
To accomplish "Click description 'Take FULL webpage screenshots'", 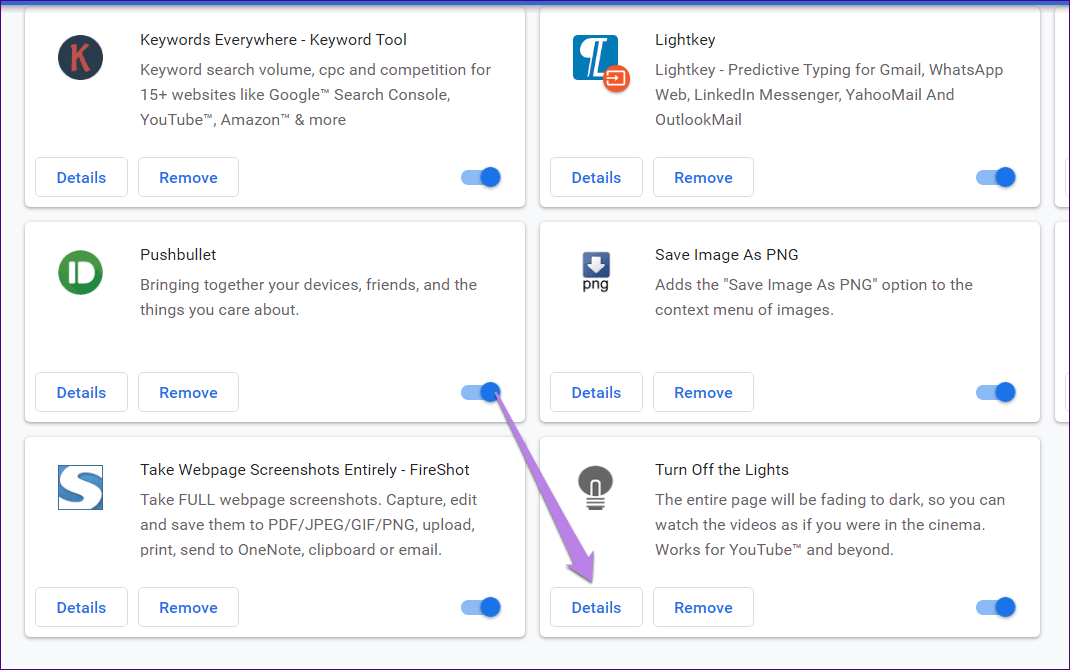I will tap(308, 525).
